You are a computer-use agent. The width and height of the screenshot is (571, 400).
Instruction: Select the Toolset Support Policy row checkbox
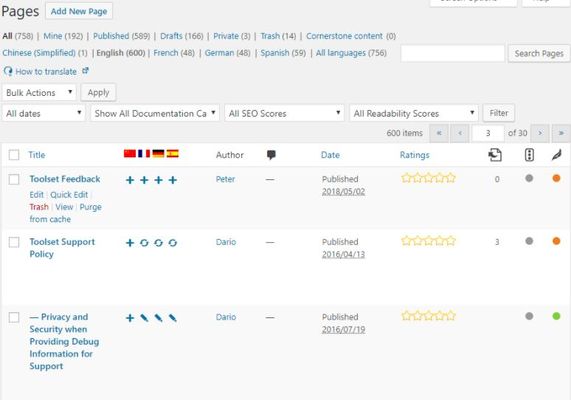coord(14,242)
